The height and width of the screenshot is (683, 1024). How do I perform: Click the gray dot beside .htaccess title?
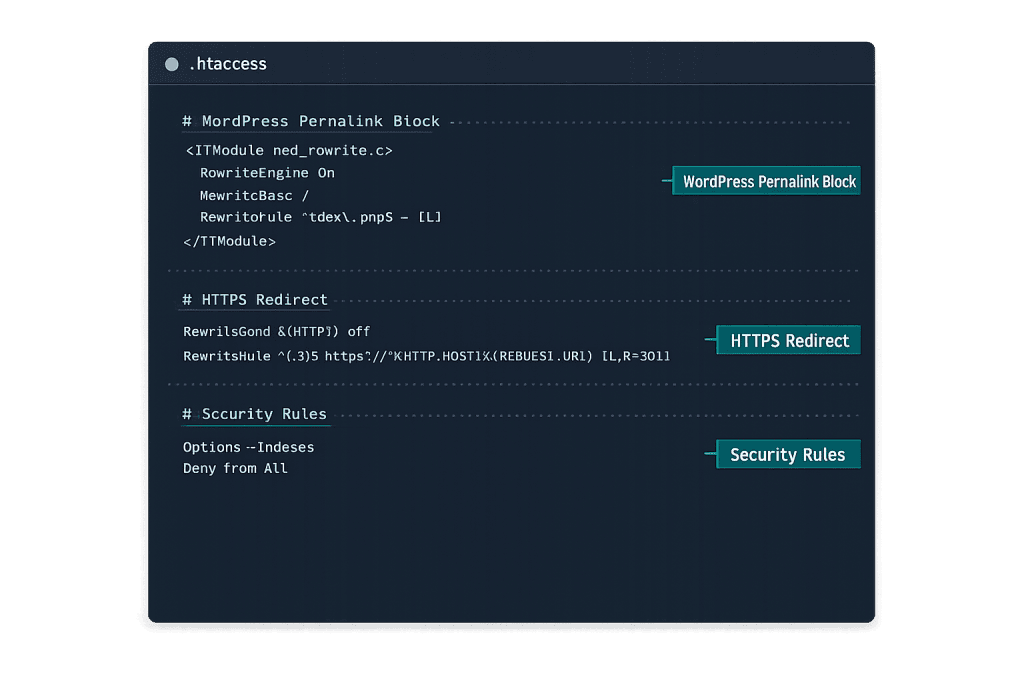point(172,64)
